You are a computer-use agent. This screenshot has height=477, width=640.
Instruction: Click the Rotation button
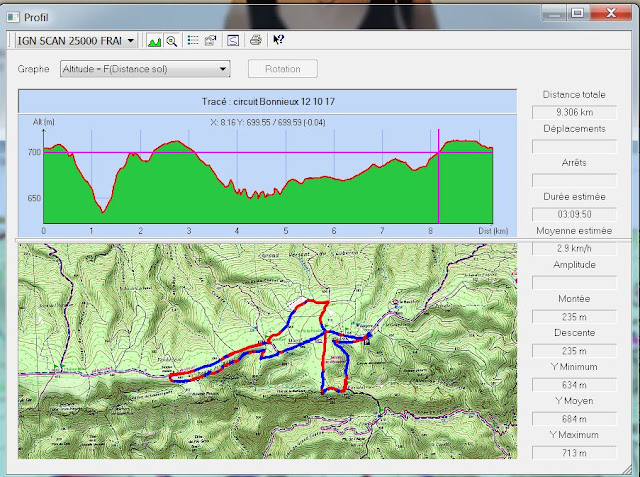(282, 69)
